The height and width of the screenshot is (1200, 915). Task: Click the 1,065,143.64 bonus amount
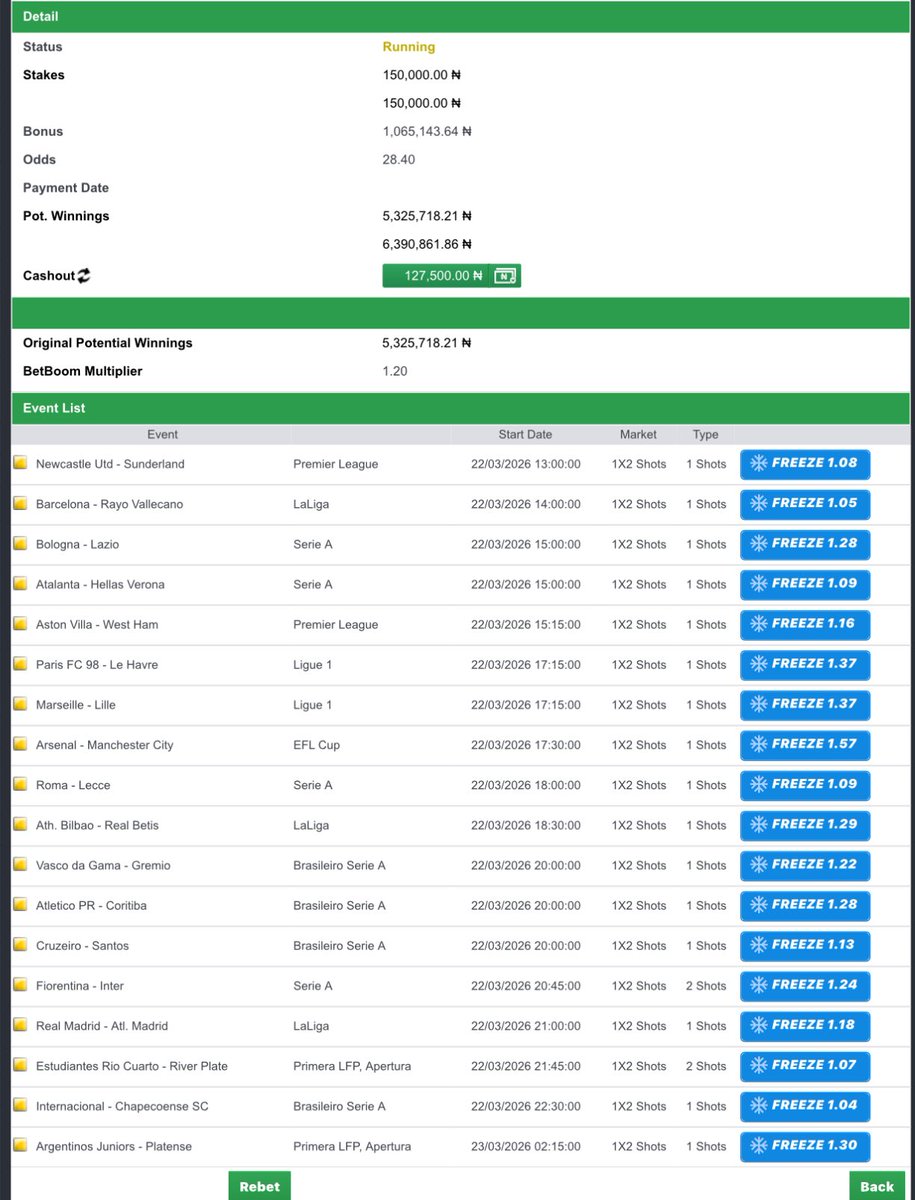point(427,131)
